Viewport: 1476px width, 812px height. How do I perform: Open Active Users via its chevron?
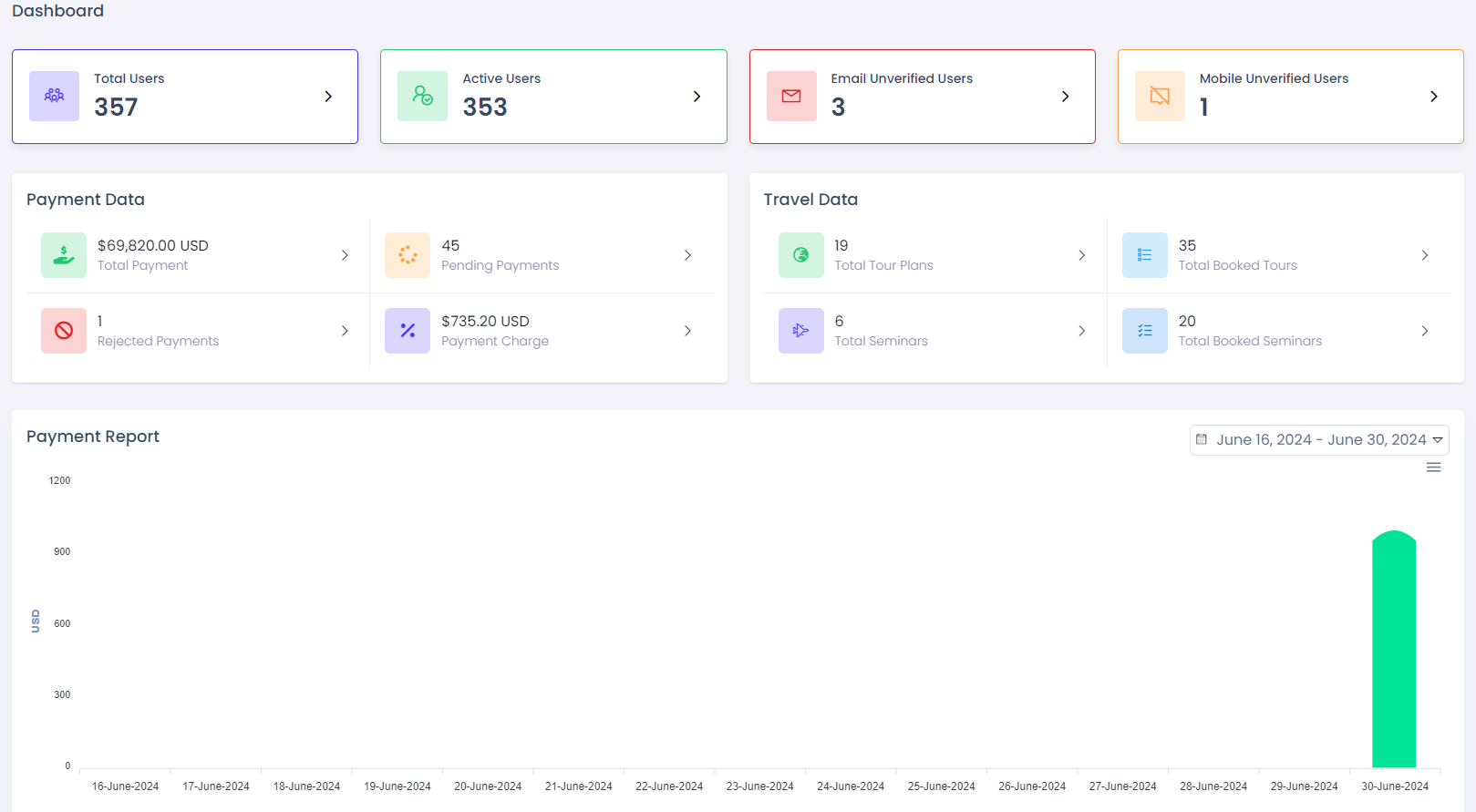[x=697, y=97]
